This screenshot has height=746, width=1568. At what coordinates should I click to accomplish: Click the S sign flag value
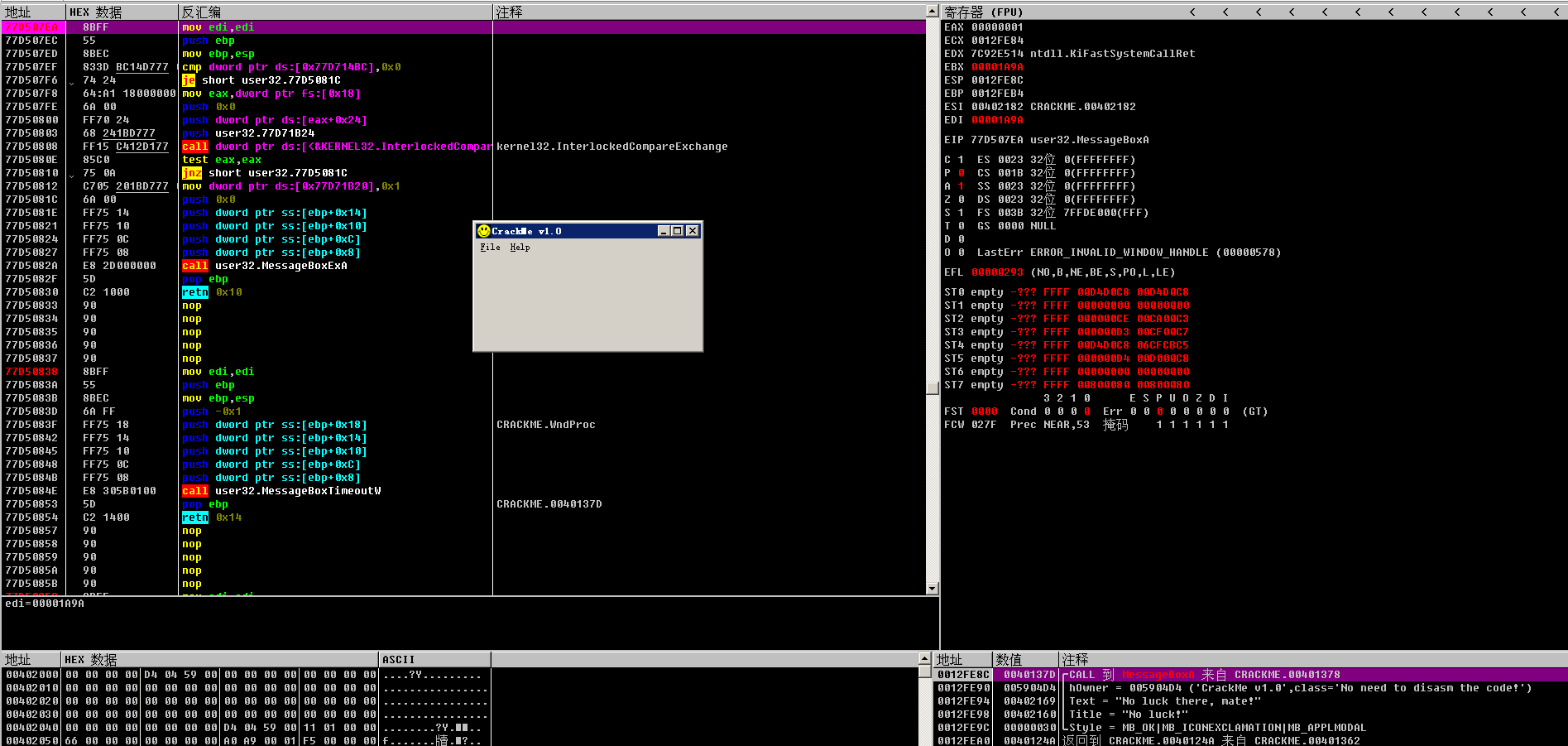(961, 213)
